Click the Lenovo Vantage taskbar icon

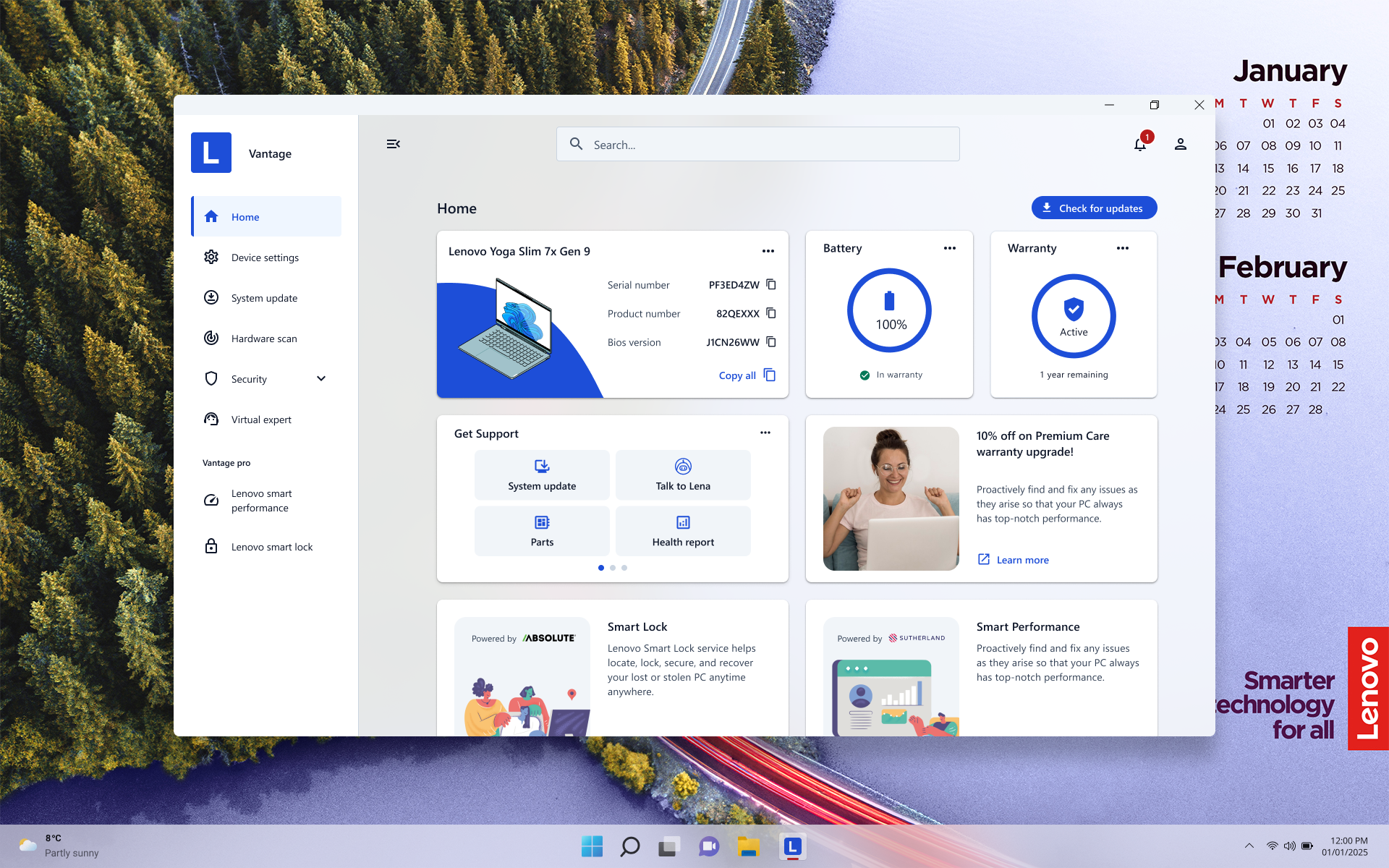point(793,846)
